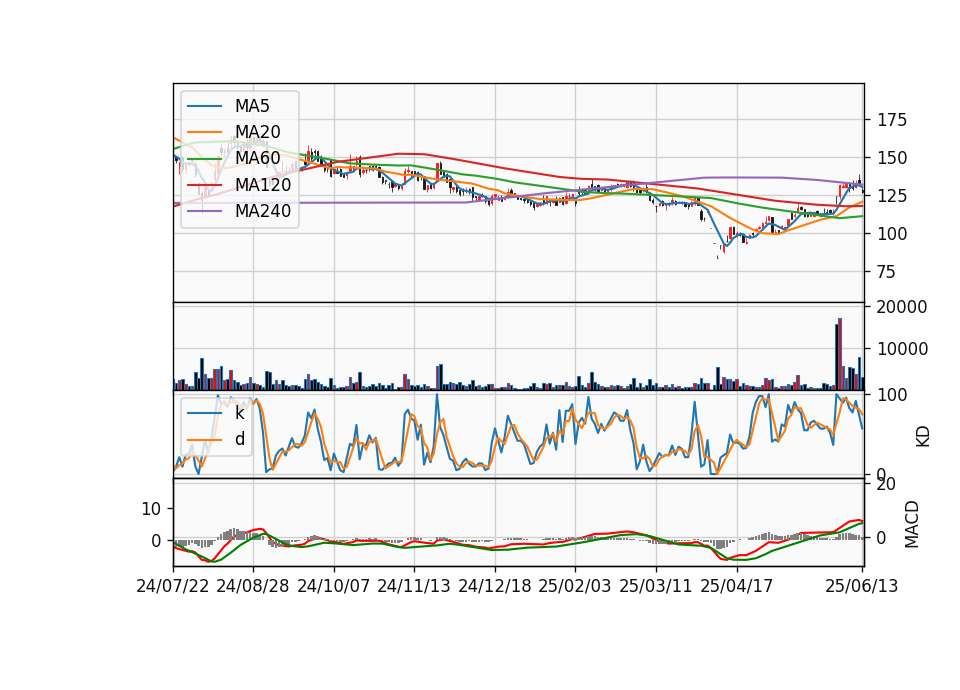The width and height of the screenshot is (960, 690).
Task: Click the 25/02/03 date axis label
Action: [575, 586]
